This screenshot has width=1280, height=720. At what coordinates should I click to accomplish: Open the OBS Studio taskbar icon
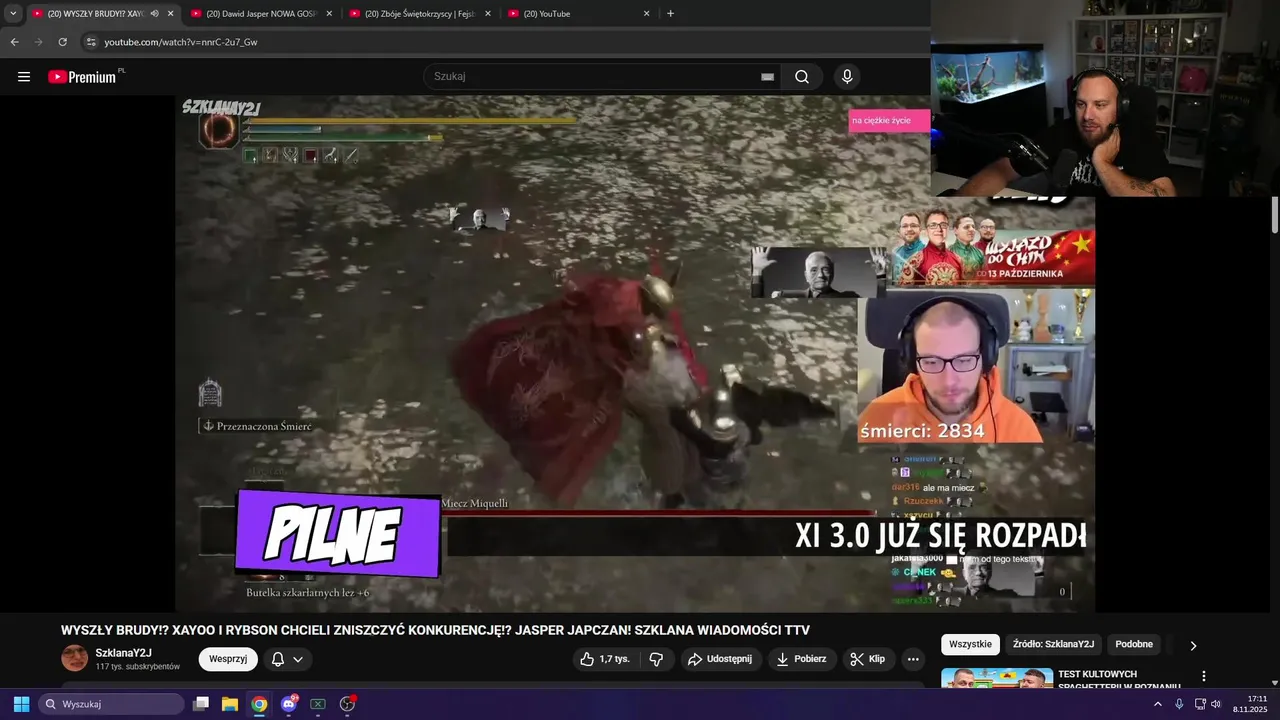click(x=348, y=704)
